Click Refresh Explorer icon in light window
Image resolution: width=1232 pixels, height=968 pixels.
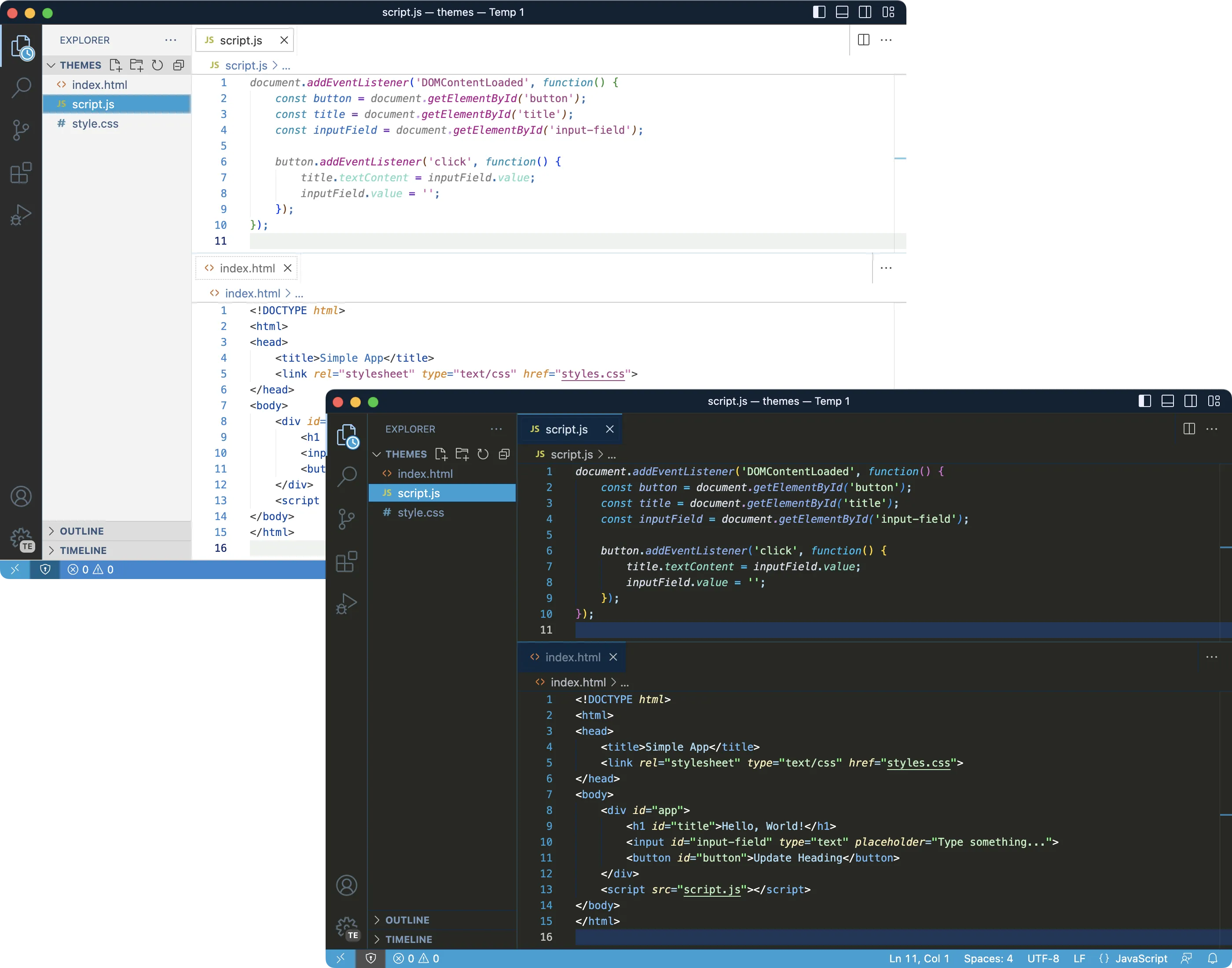[158, 65]
